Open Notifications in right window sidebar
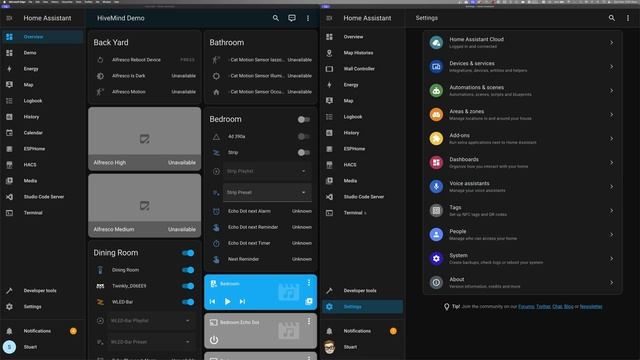The image size is (640, 360). 363,331
